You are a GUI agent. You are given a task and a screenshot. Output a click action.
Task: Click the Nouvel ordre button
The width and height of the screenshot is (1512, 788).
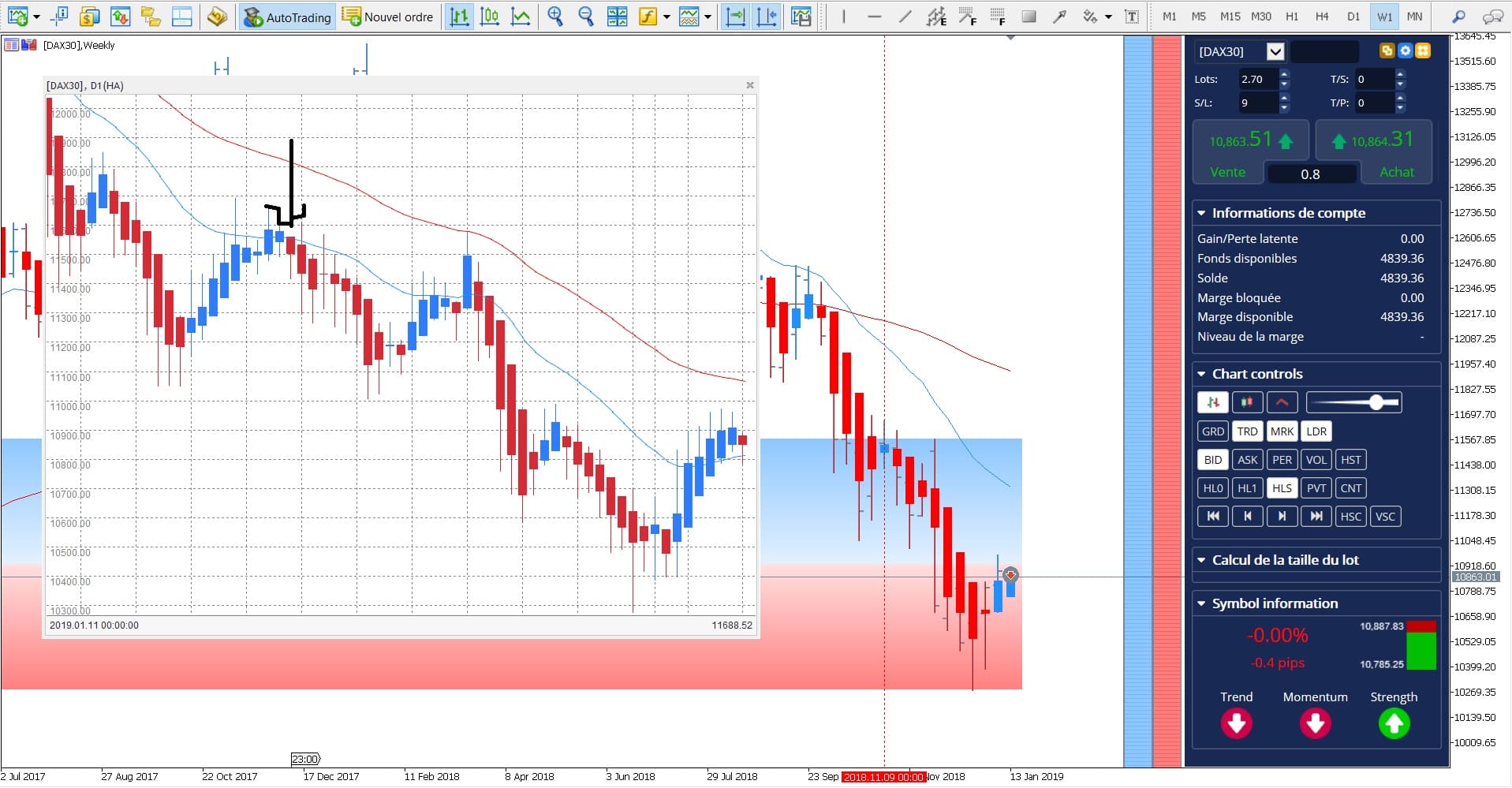tap(388, 17)
